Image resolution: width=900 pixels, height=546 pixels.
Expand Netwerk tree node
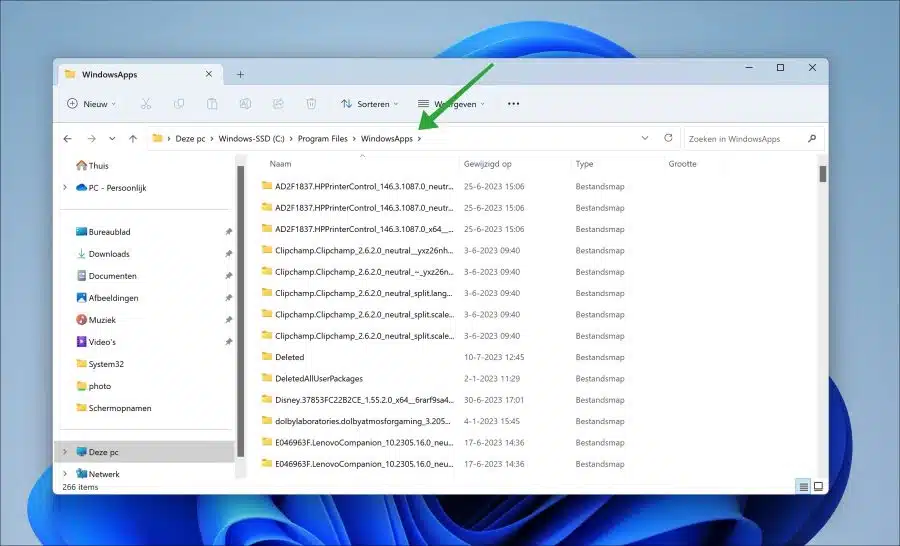pyautogui.click(x=65, y=474)
